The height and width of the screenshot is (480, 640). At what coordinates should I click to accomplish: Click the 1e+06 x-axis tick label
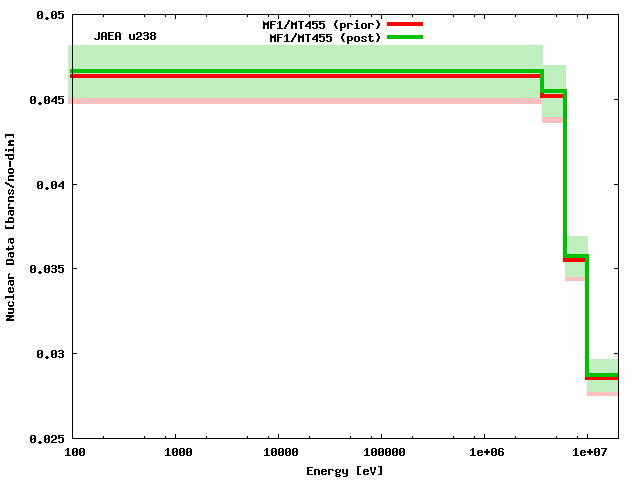pos(485,453)
